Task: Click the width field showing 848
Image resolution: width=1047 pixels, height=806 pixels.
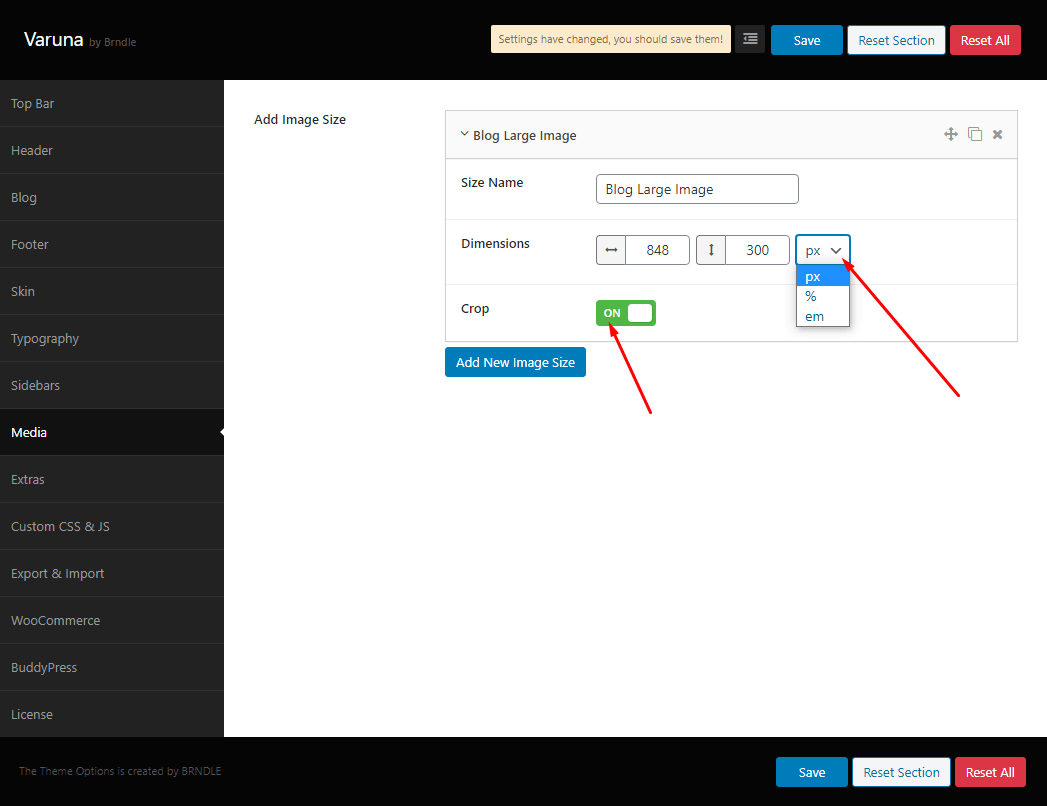Action: click(657, 250)
